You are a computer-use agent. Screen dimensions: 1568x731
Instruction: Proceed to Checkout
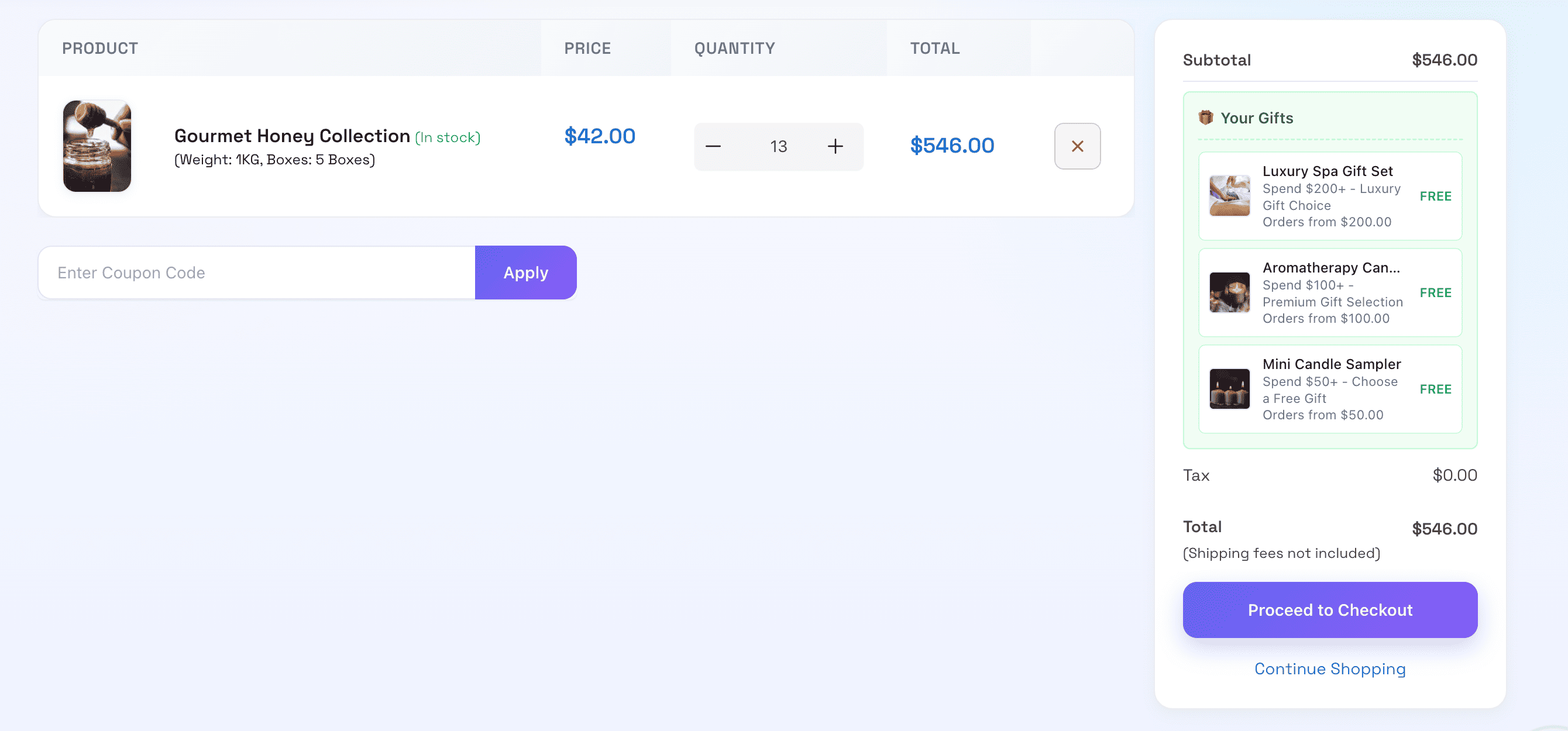tap(1329, 610)
